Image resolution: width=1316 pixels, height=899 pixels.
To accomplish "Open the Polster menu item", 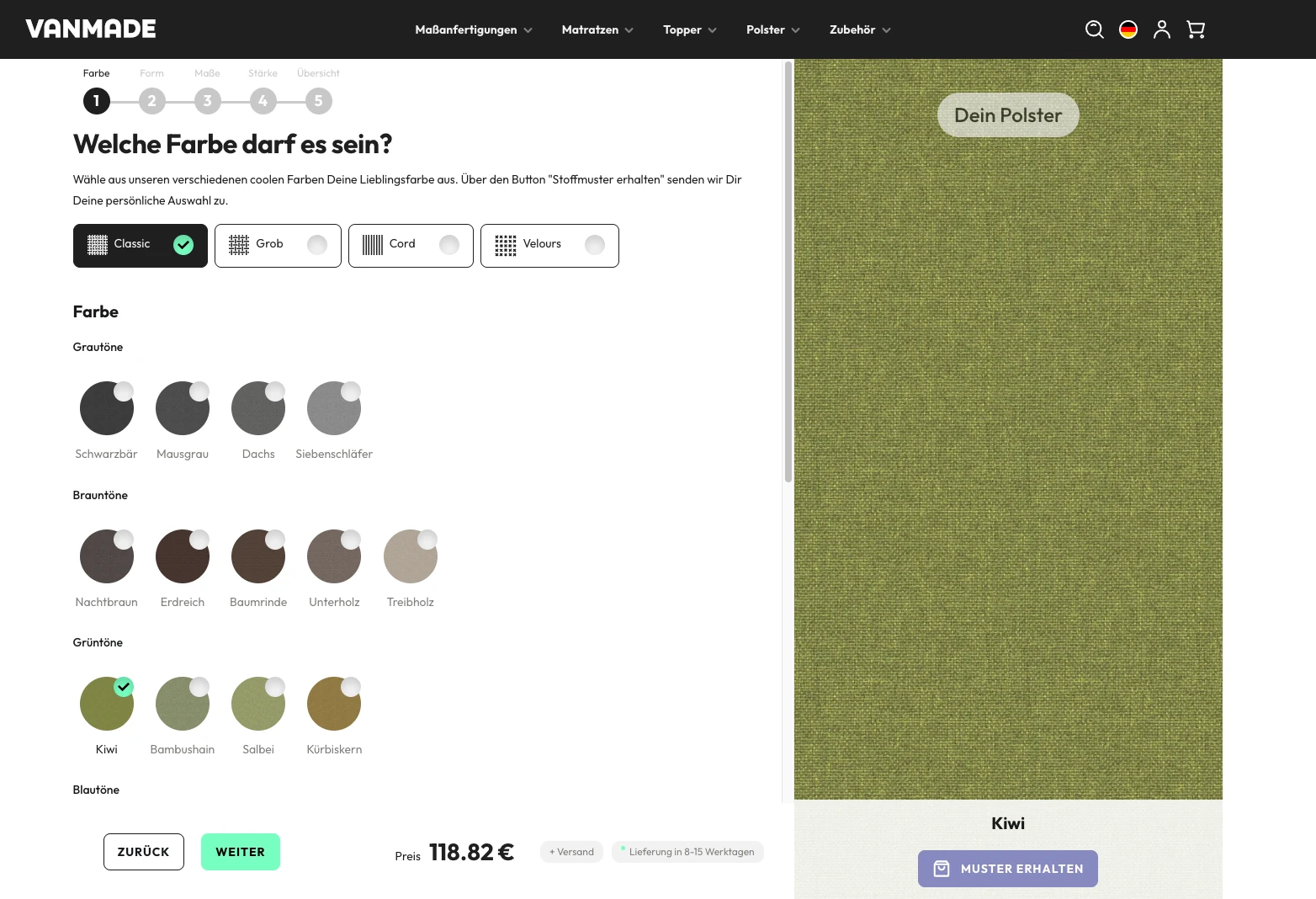I will tap(772, 29).
